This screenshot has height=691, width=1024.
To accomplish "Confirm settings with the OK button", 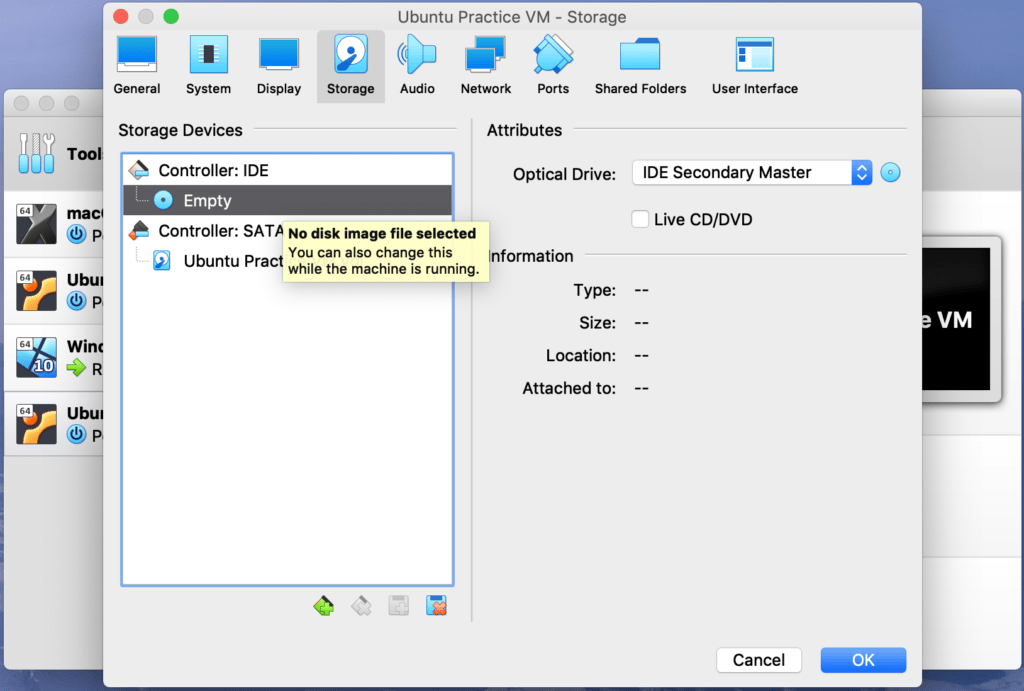I will pos(863,660).
